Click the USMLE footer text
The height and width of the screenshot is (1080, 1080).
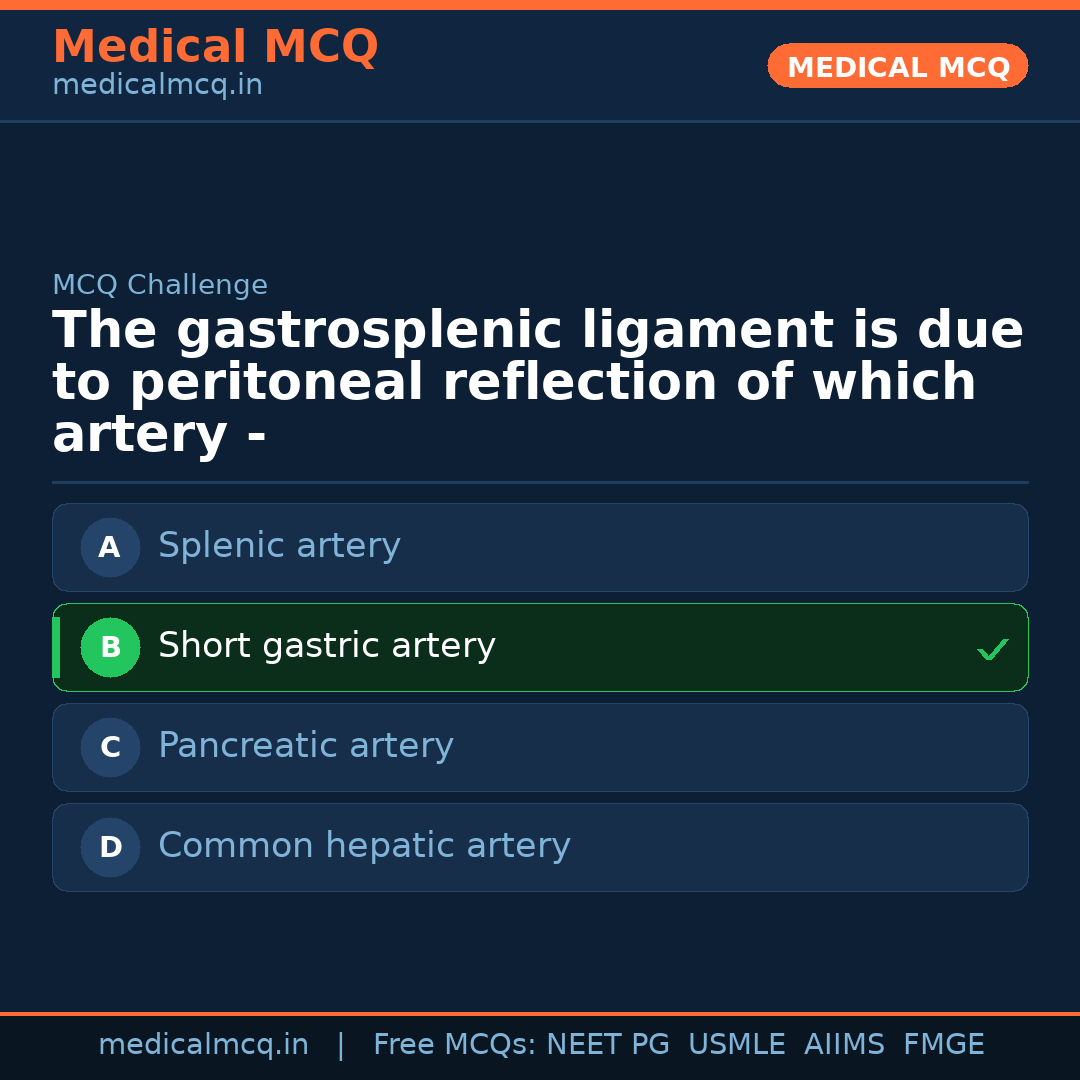(x=736, y=1045)
